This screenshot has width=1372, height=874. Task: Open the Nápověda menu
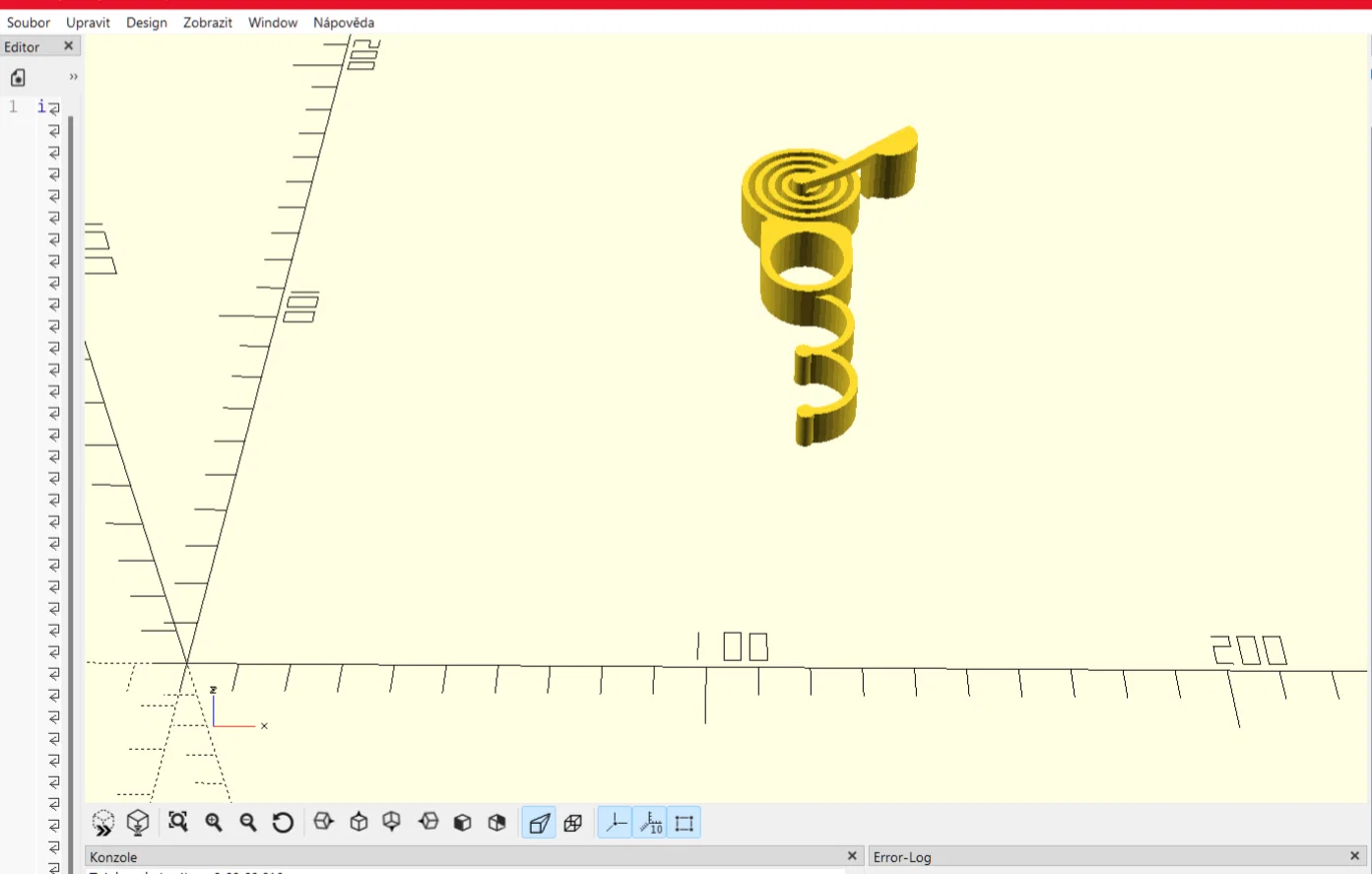(344, 23)
